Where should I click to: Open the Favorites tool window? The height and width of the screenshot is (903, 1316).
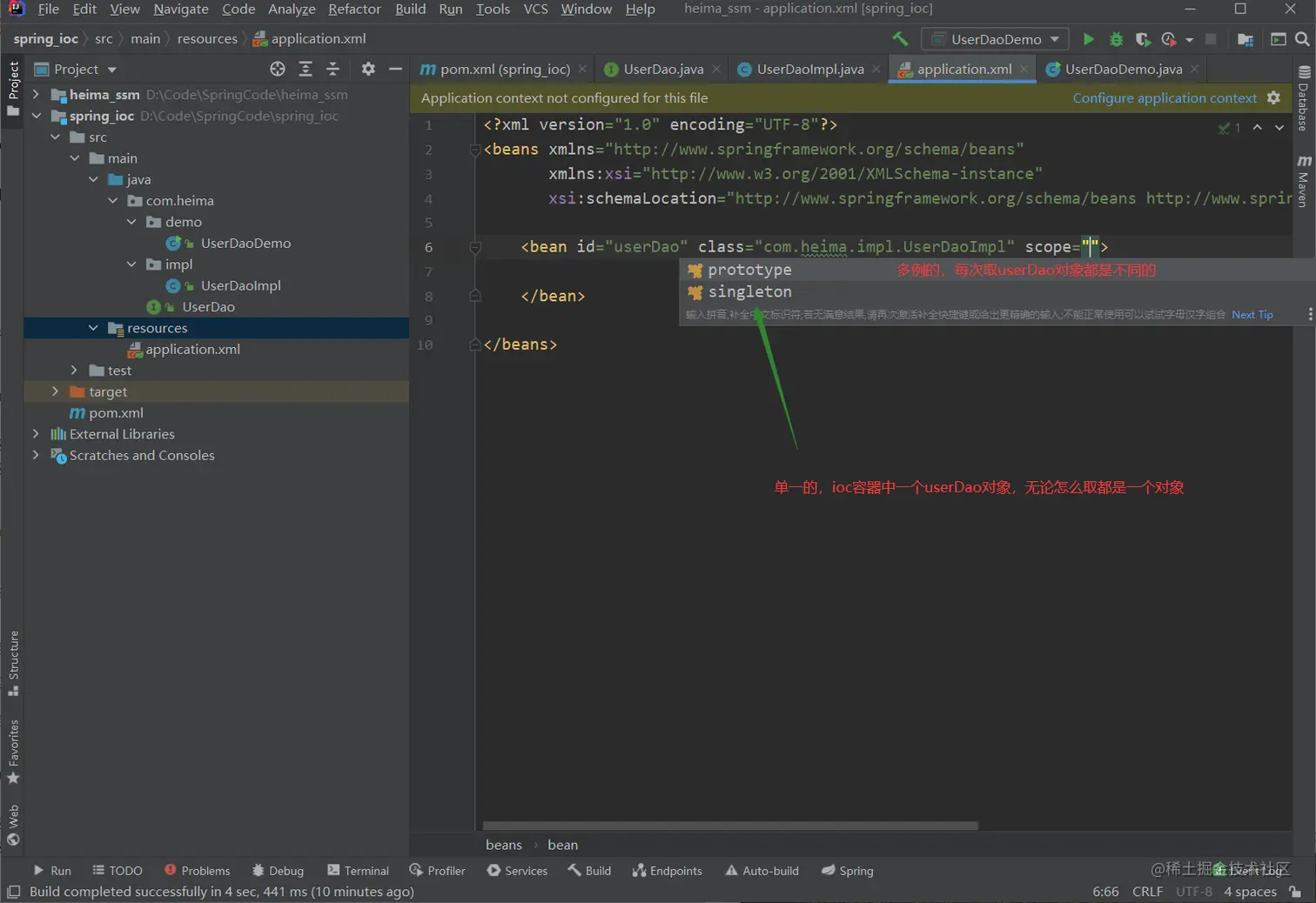point(13,752)
